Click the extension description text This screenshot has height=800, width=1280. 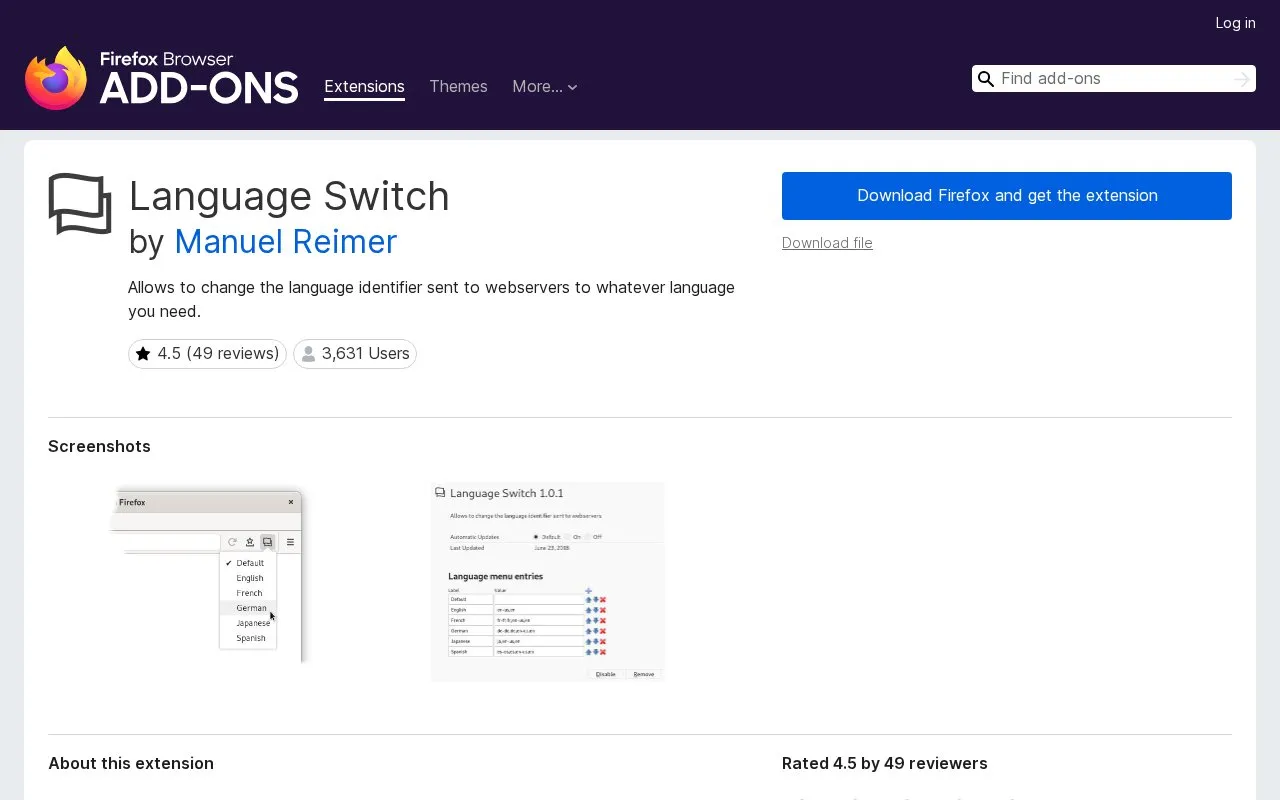pos(431,299)
